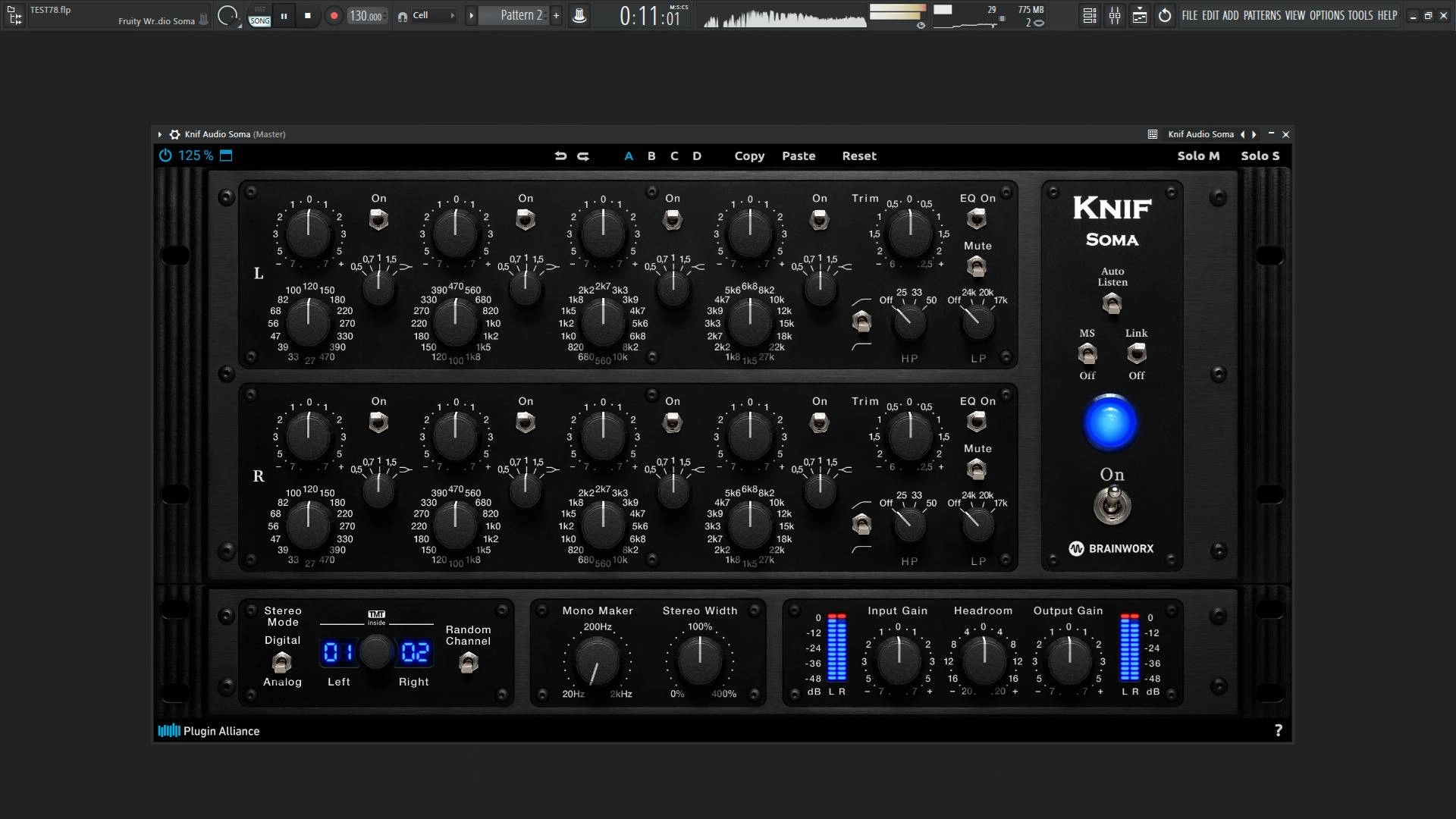Screen dimensions: 1456x819
Task: Toggle the Link channels switch
Action: click(1136, 353)
